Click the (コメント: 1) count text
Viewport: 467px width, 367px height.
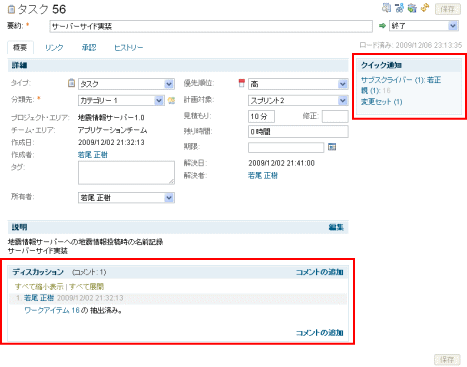click(x=89, y=272)
